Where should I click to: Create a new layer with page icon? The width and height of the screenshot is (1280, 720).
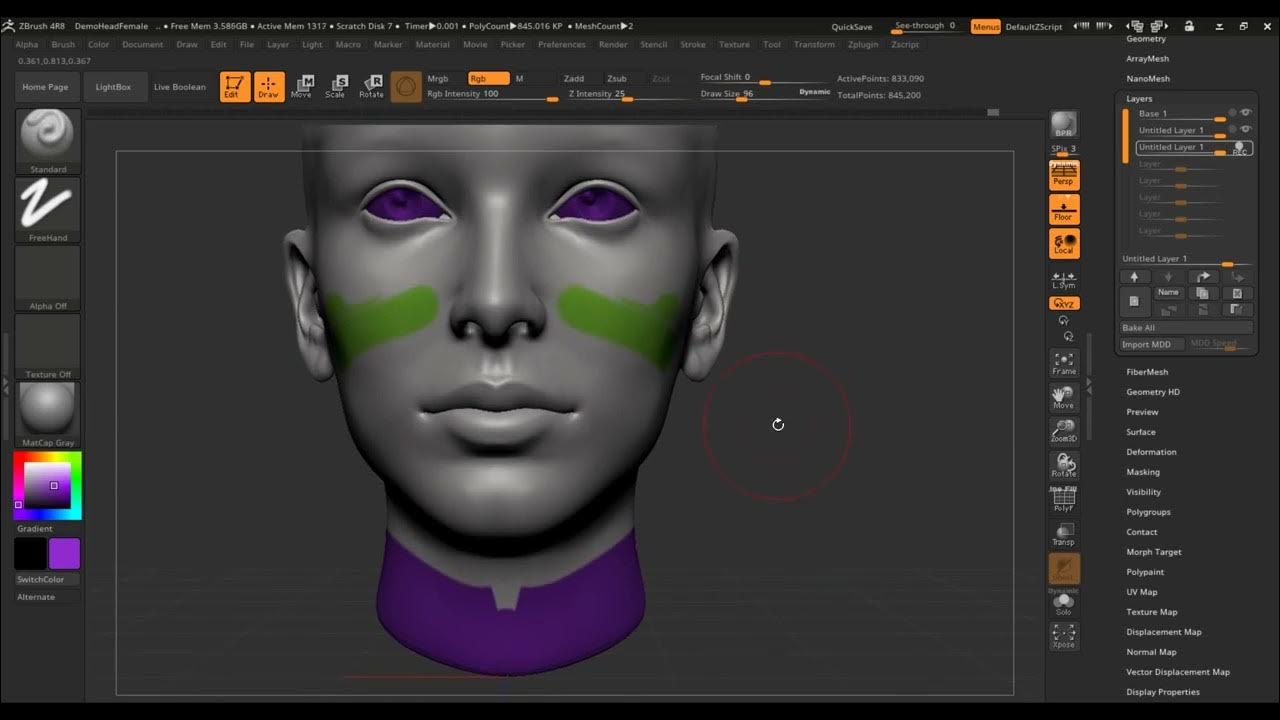click(1134, 300)
